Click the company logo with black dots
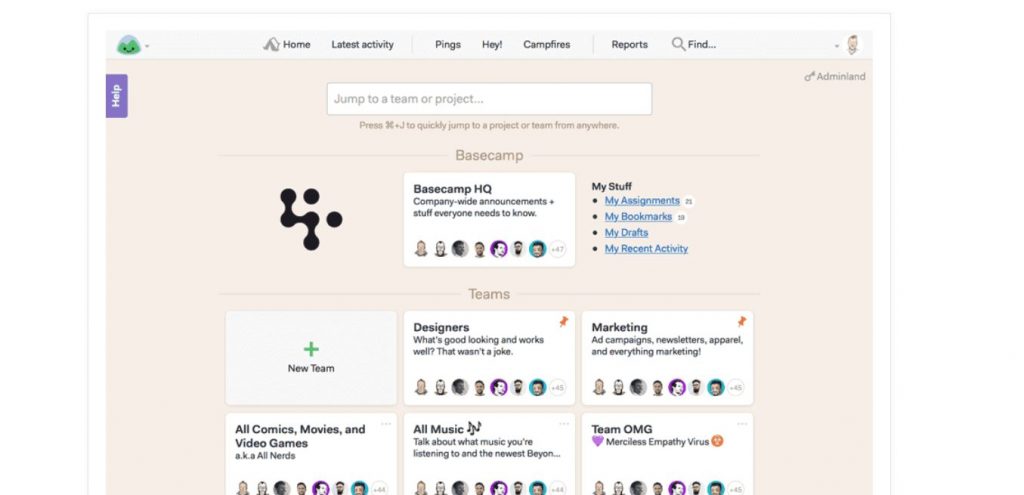The image size is (1024, 495). [311, 219]
